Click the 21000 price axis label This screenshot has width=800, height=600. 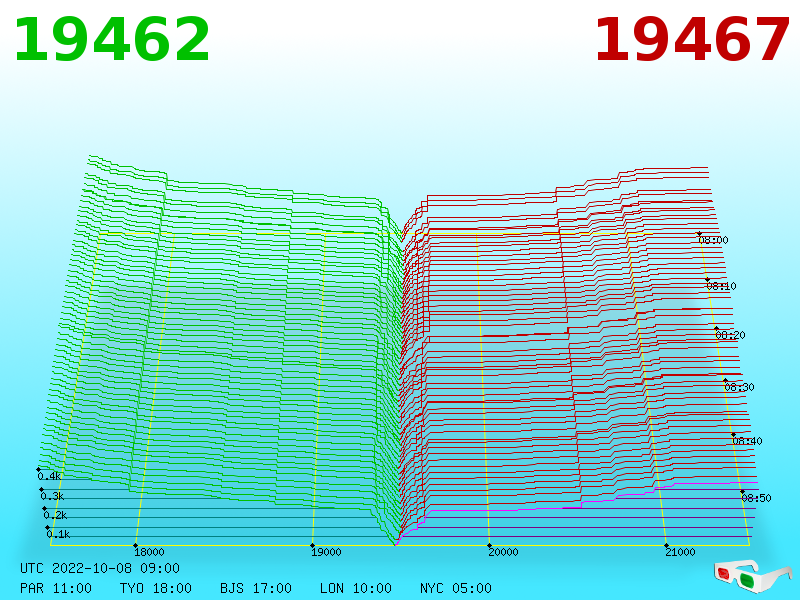tap(680, 552)
